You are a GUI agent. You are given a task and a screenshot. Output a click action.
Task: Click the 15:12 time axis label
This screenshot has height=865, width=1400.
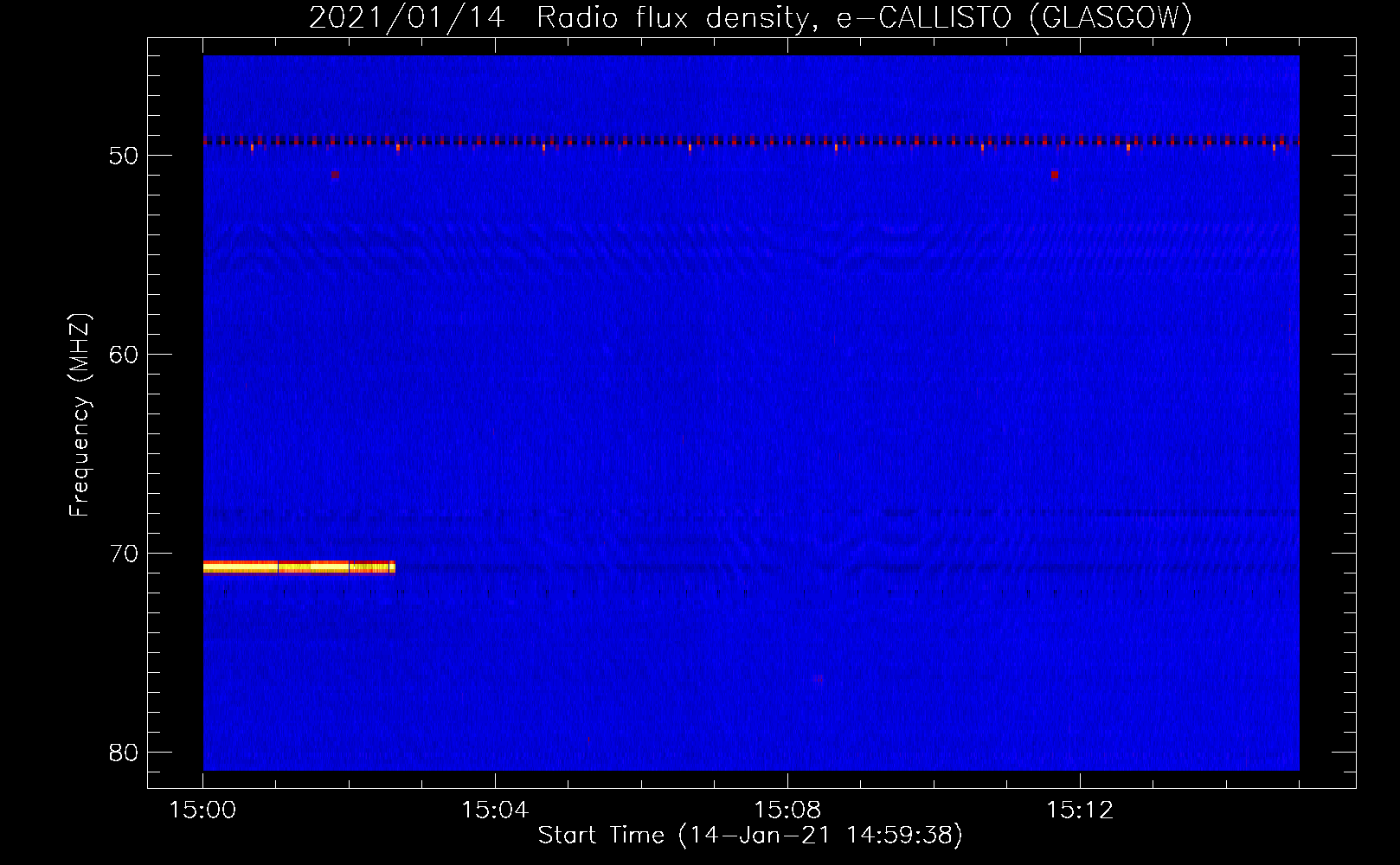point(1080,811)
